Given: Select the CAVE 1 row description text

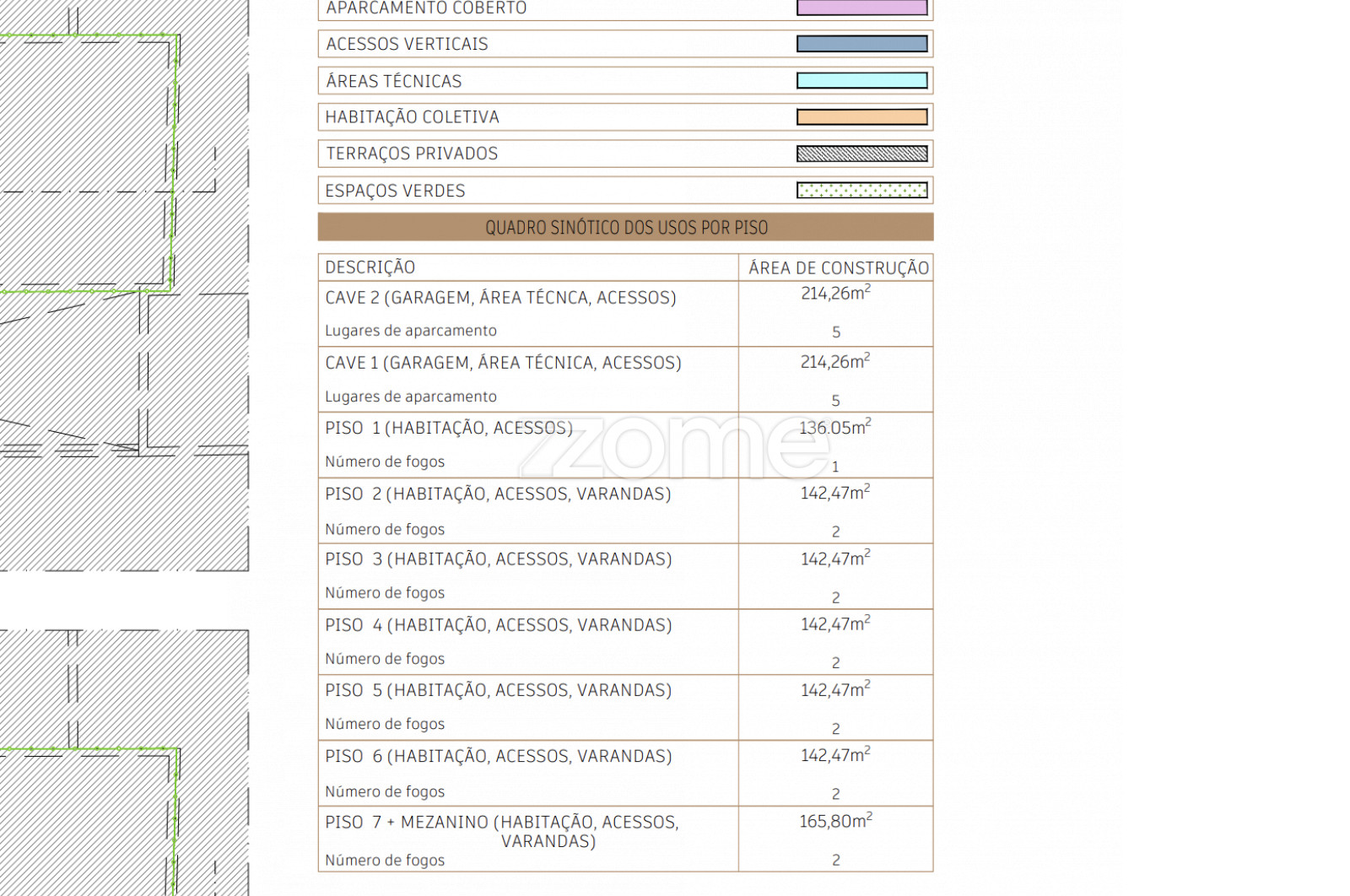Looking at the screenshot, I should click(x=503, y=363).
